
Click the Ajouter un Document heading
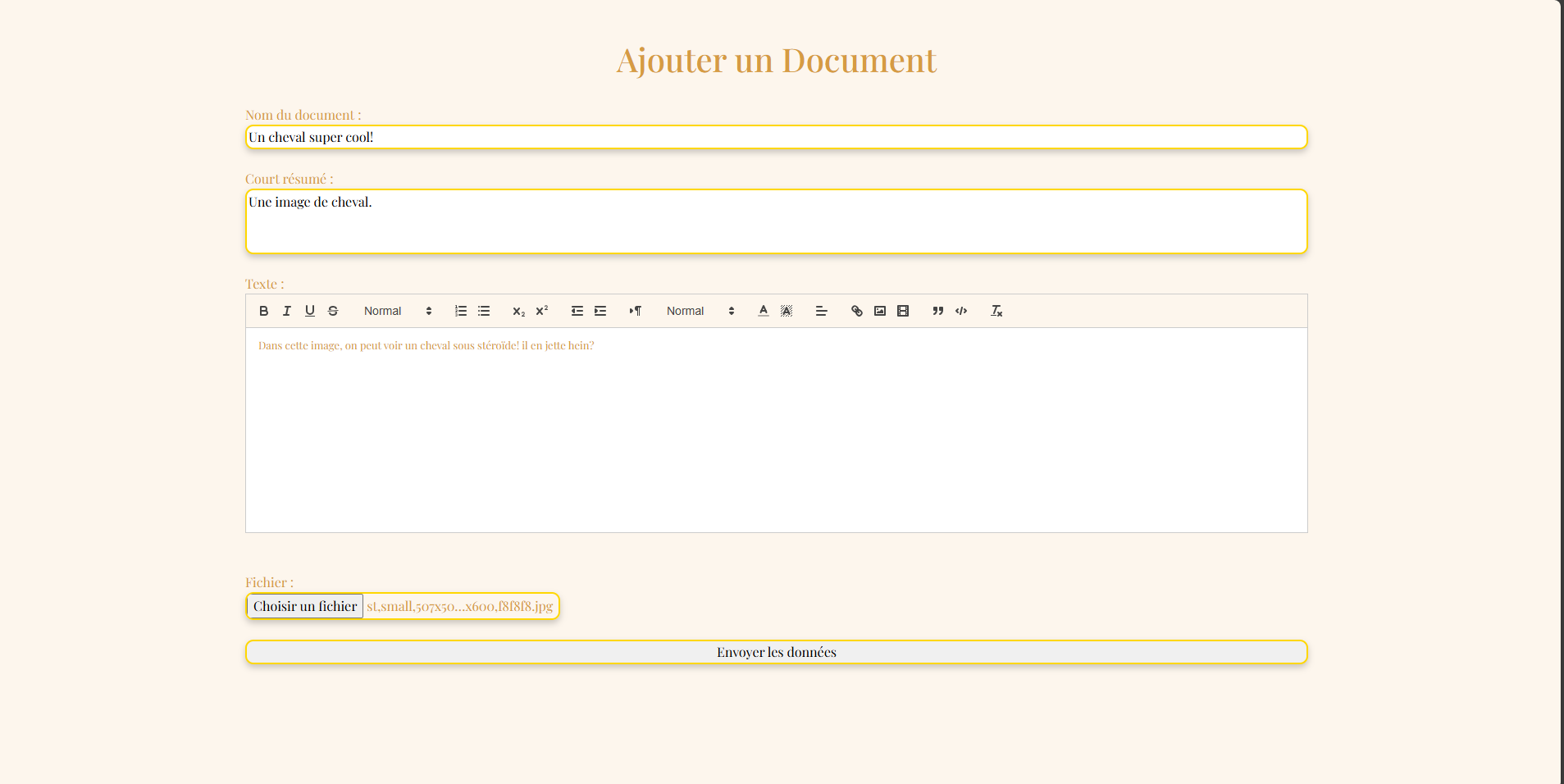tap(777, 60)
